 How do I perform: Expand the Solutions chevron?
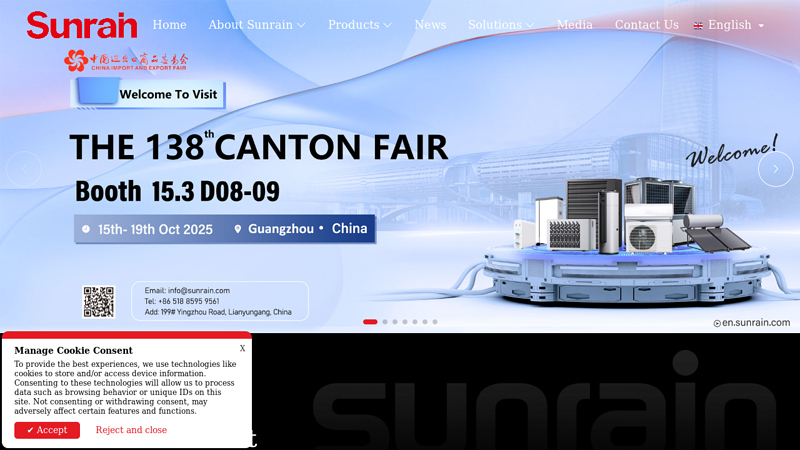[530, 25]
